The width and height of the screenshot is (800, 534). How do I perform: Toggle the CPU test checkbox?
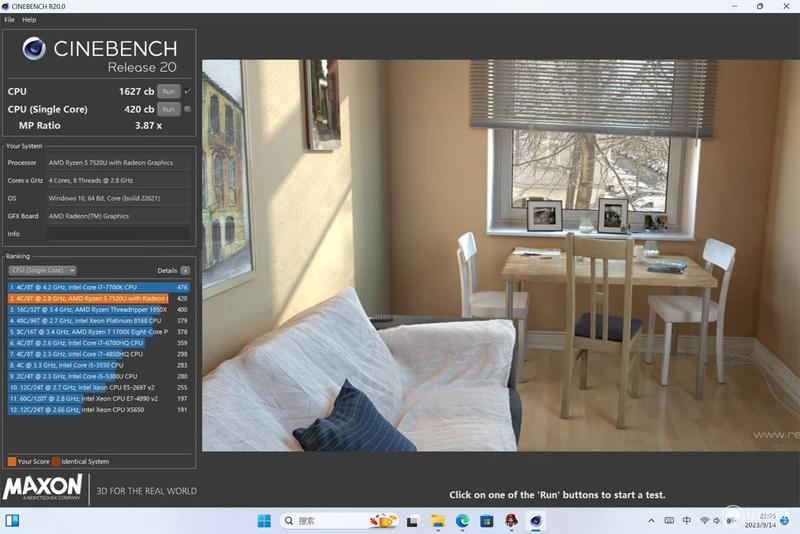[x=187, y=91]
